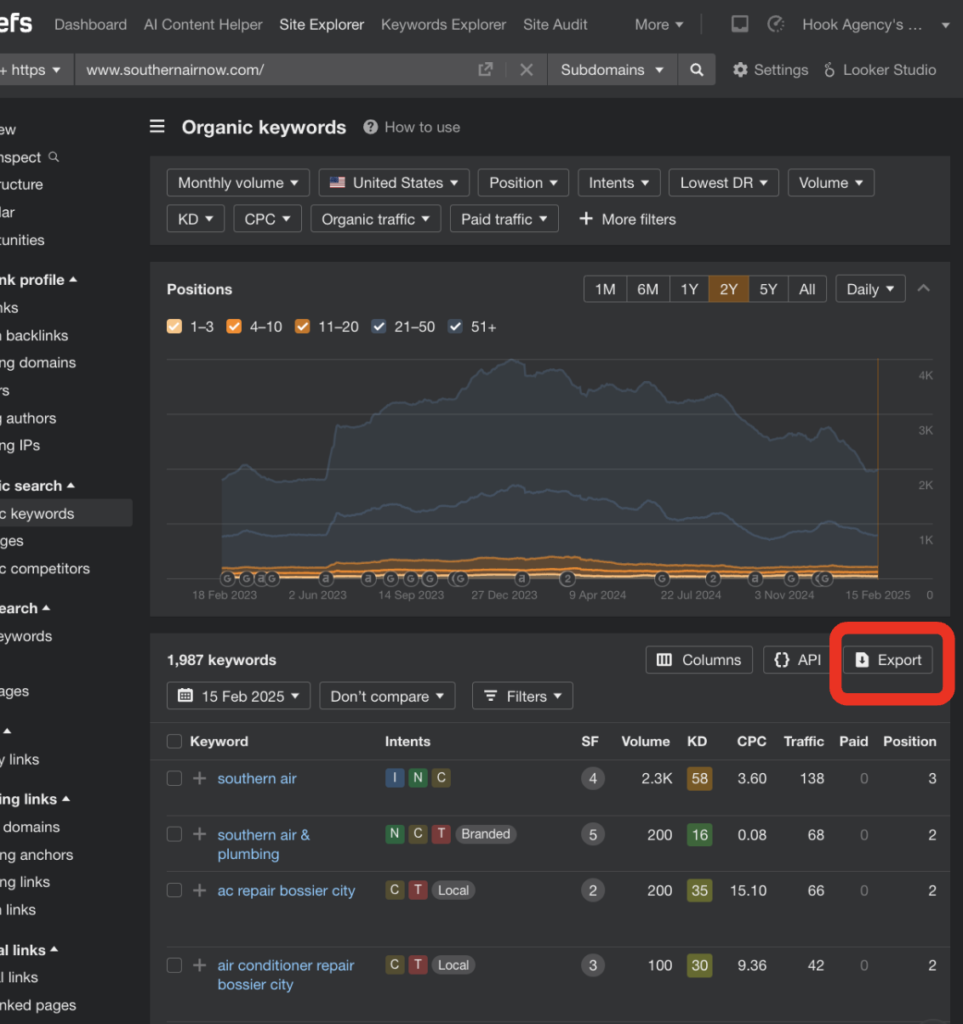Open AI Content Helper
Viewport: 963px width, 1024px height.
pos(203,24)
